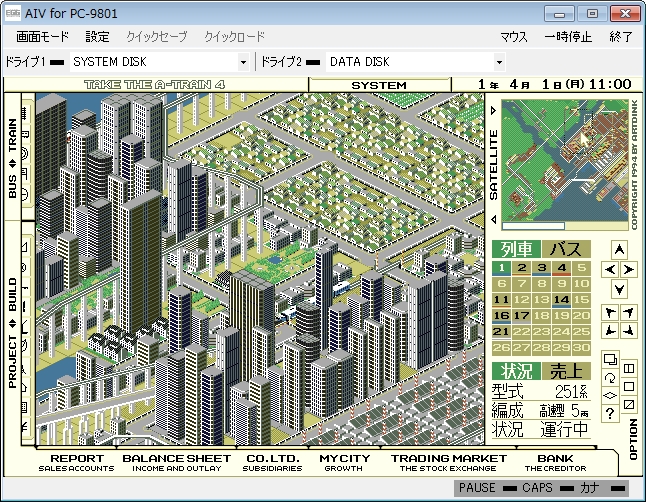Click the down arrow to pan the map down
Image resolution: width=646 pixels, height=502 pixels.
(x=619, y=289)
